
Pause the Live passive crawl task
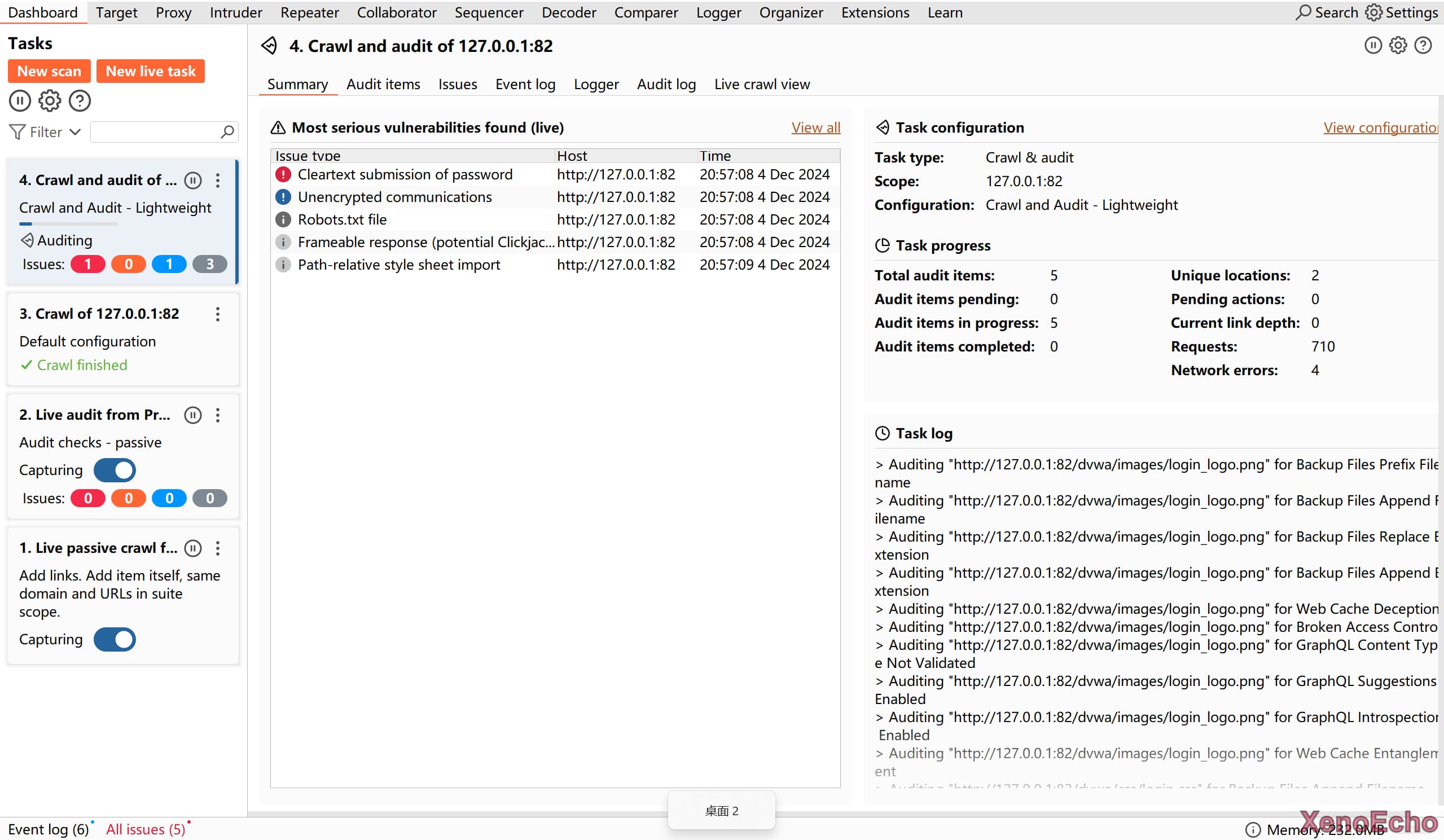(x=192, y=548)
